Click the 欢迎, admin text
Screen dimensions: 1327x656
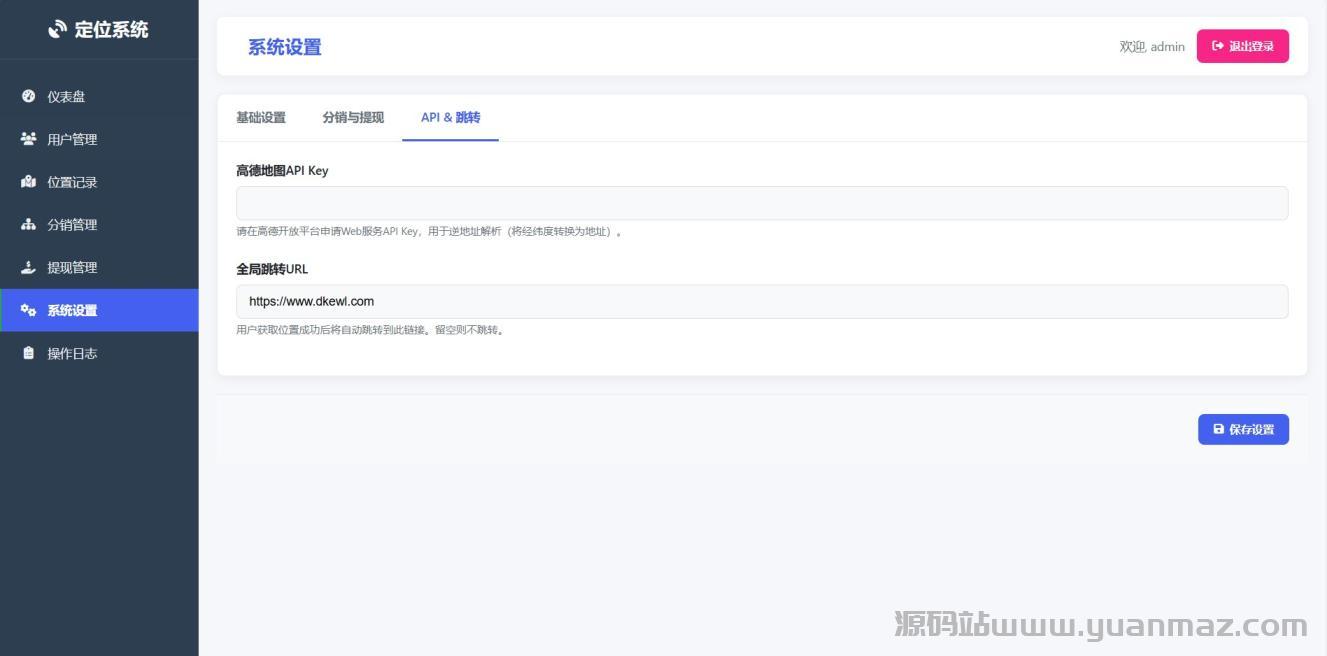[x=1152, y=47]
